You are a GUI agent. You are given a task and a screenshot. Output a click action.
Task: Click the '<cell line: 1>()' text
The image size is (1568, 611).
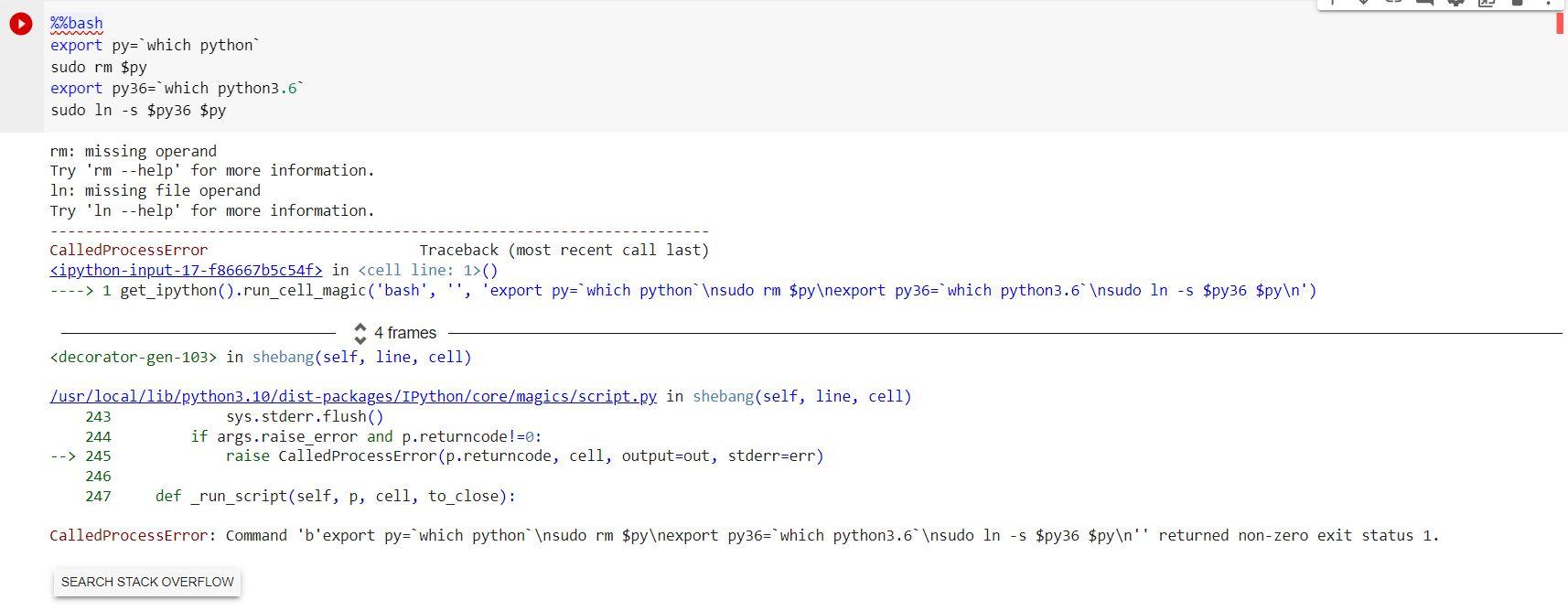point(428,270)
